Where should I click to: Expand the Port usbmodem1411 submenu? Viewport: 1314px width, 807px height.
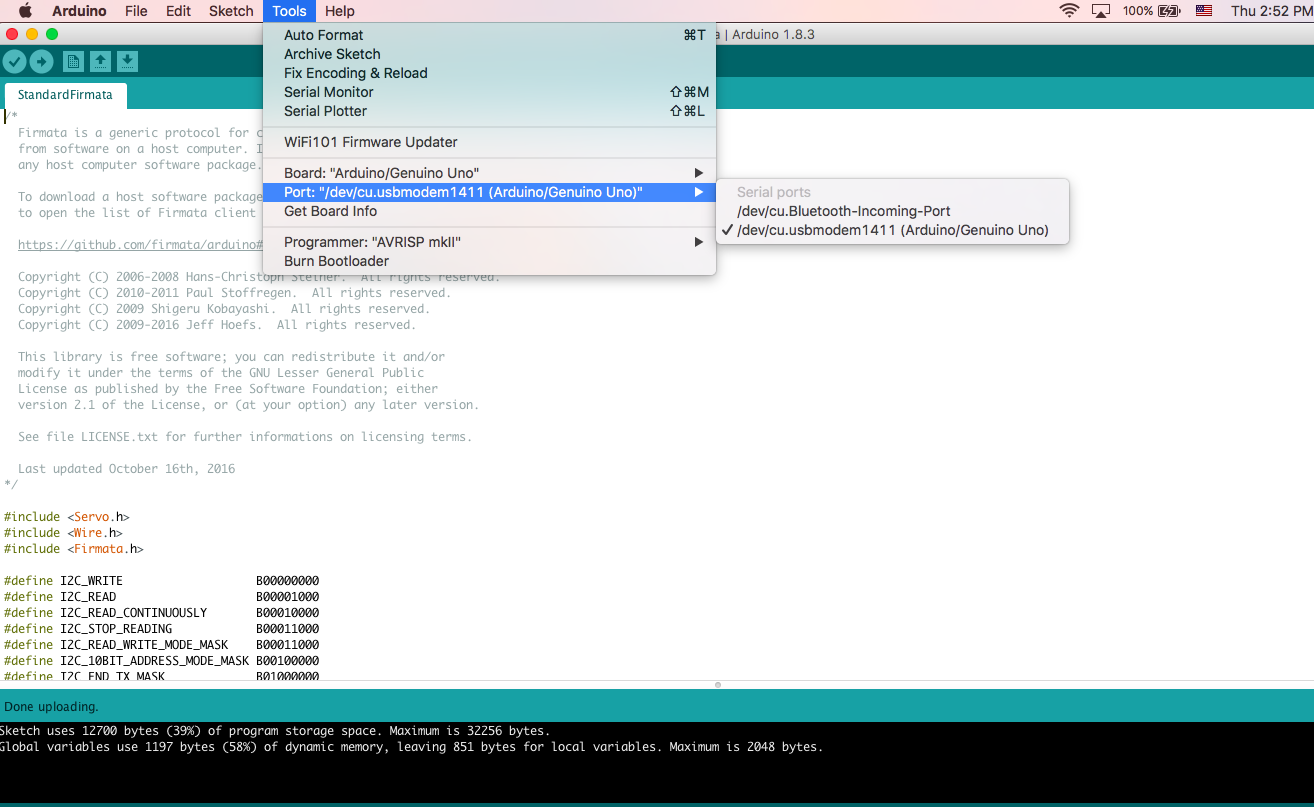coord(489,192)
